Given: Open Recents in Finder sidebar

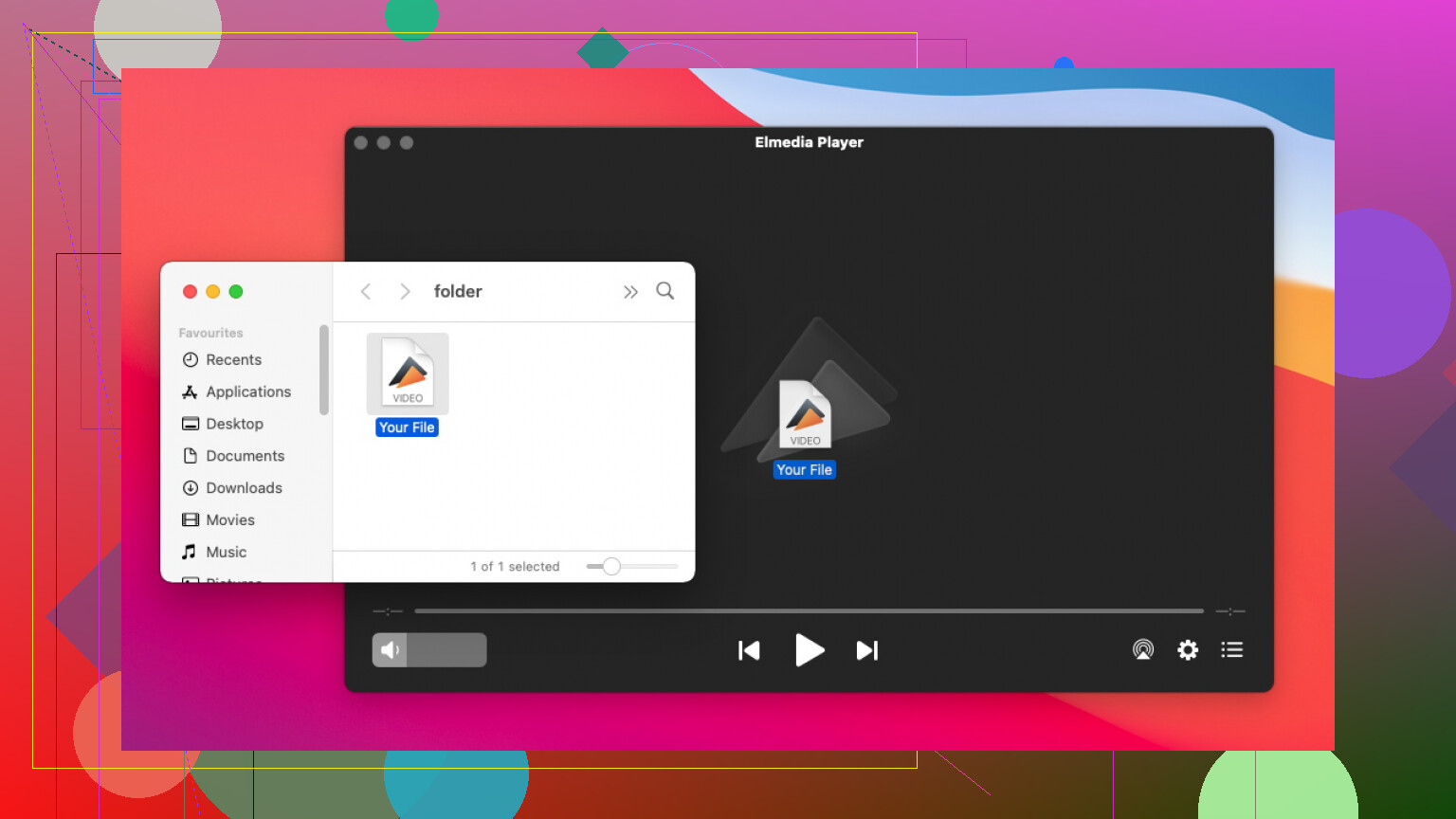Looking at the screenshot, I should [233, 360].
